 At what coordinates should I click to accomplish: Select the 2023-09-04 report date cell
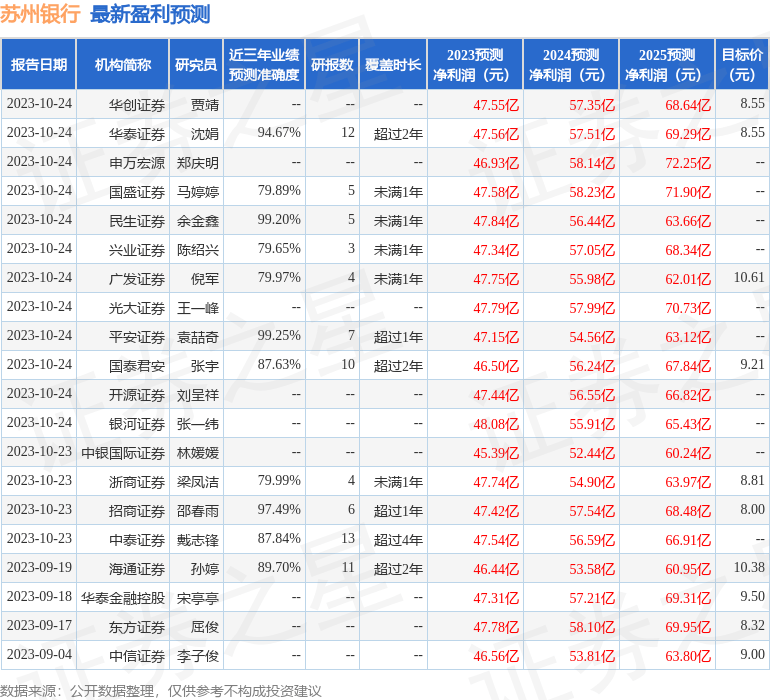(39, 656)
